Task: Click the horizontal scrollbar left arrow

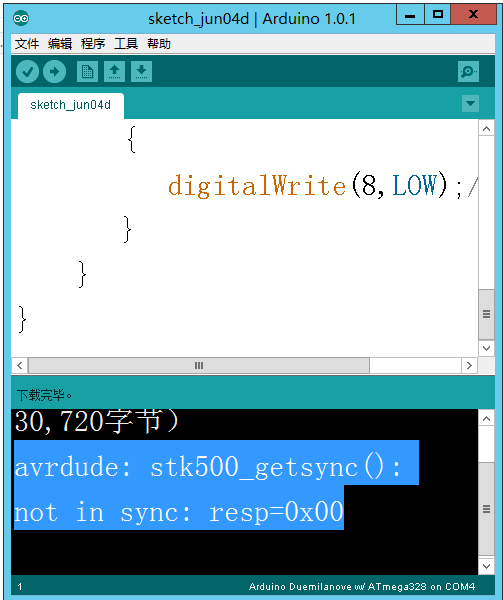Action: click(20, 365)
